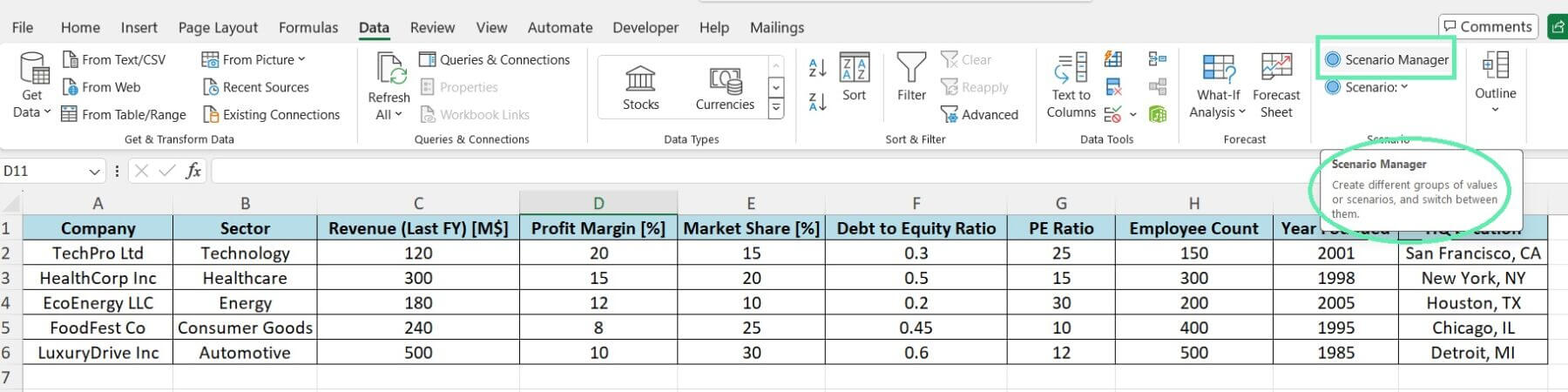Screen dimensions: 1568x392
Task: Open Existing Connections
Action: [271, 114]
